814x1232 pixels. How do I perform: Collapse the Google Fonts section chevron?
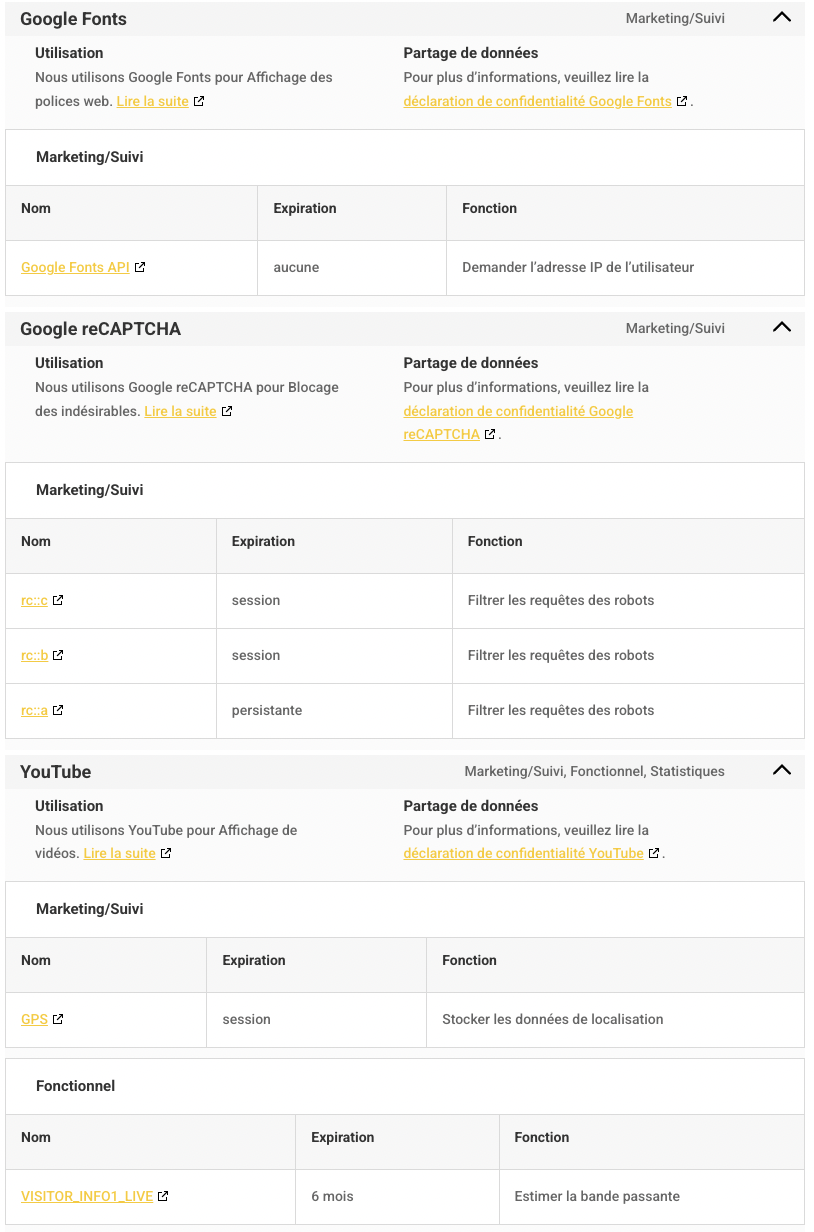[782, 17]
